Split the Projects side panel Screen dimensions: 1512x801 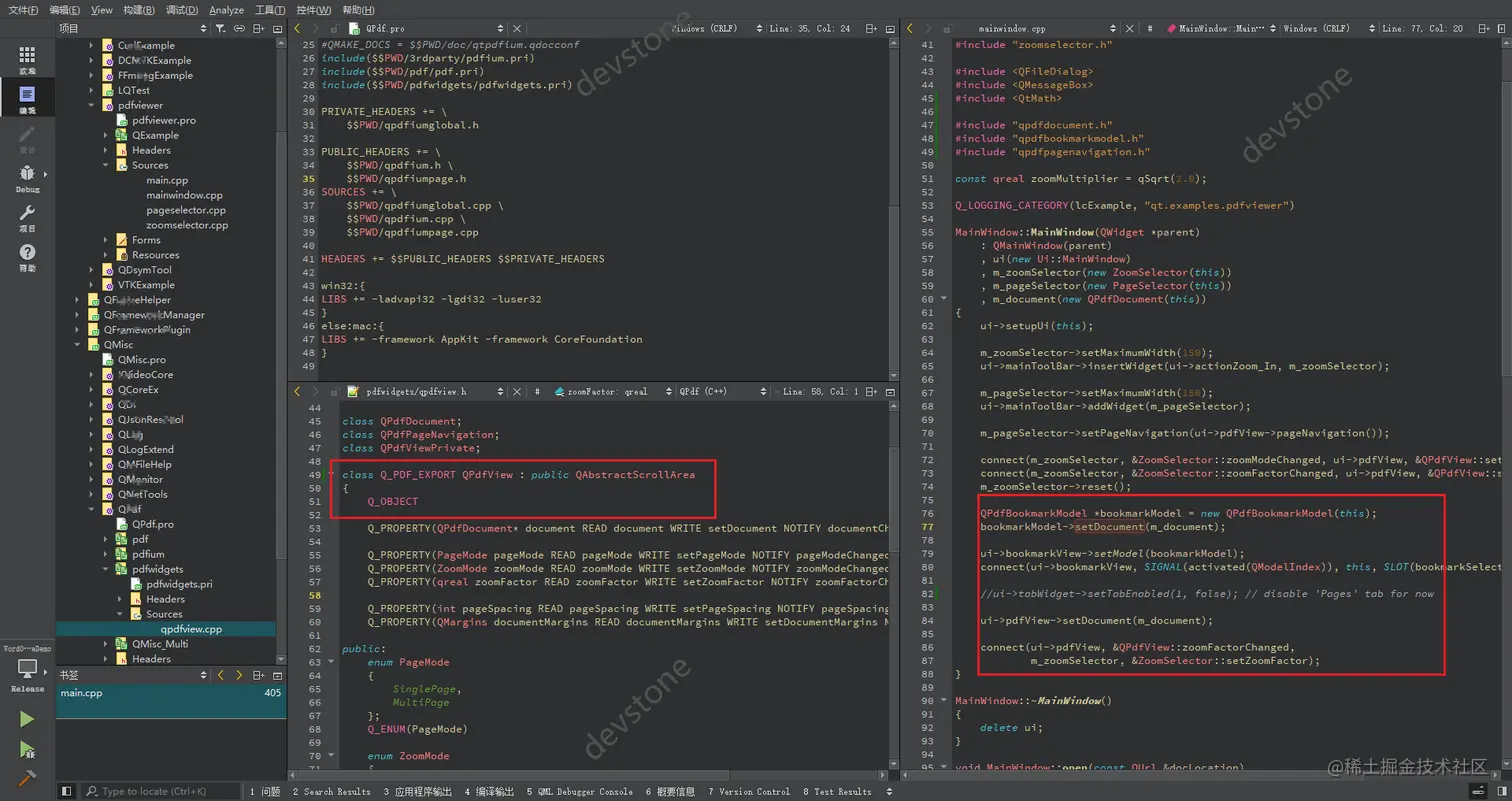[258, 29]
